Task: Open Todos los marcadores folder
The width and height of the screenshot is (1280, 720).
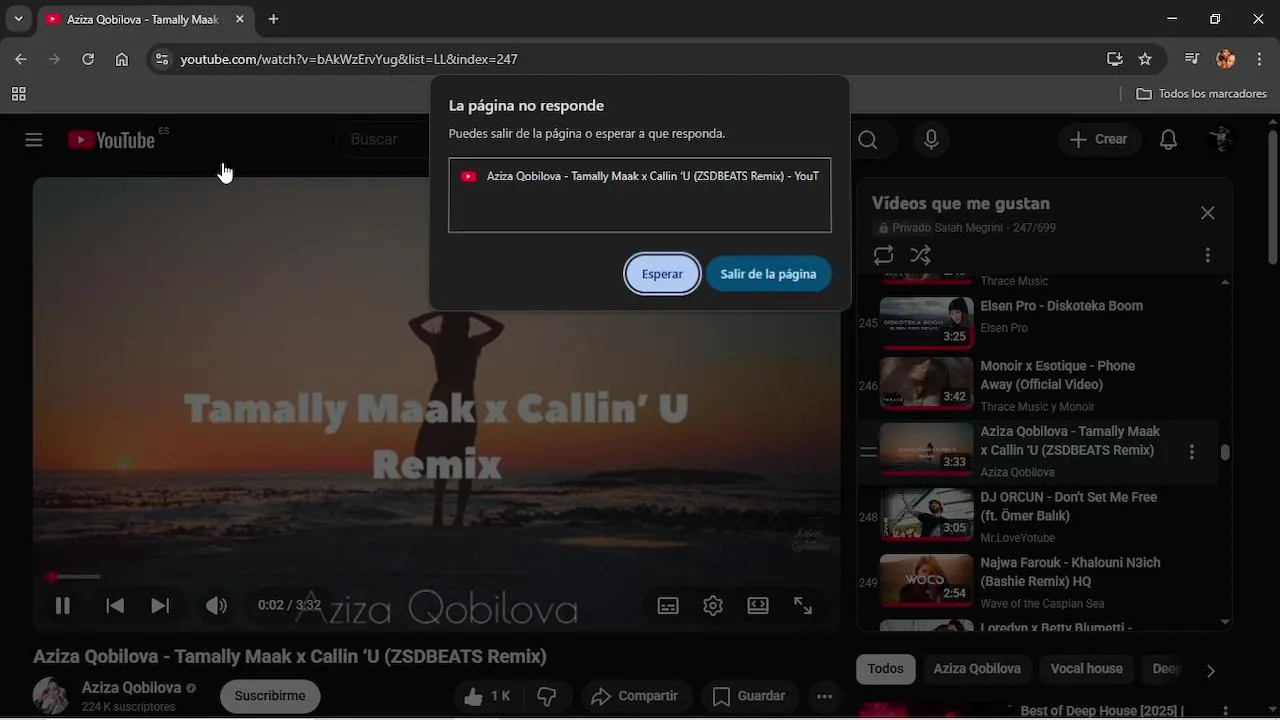Action: tap(1202, 94)
